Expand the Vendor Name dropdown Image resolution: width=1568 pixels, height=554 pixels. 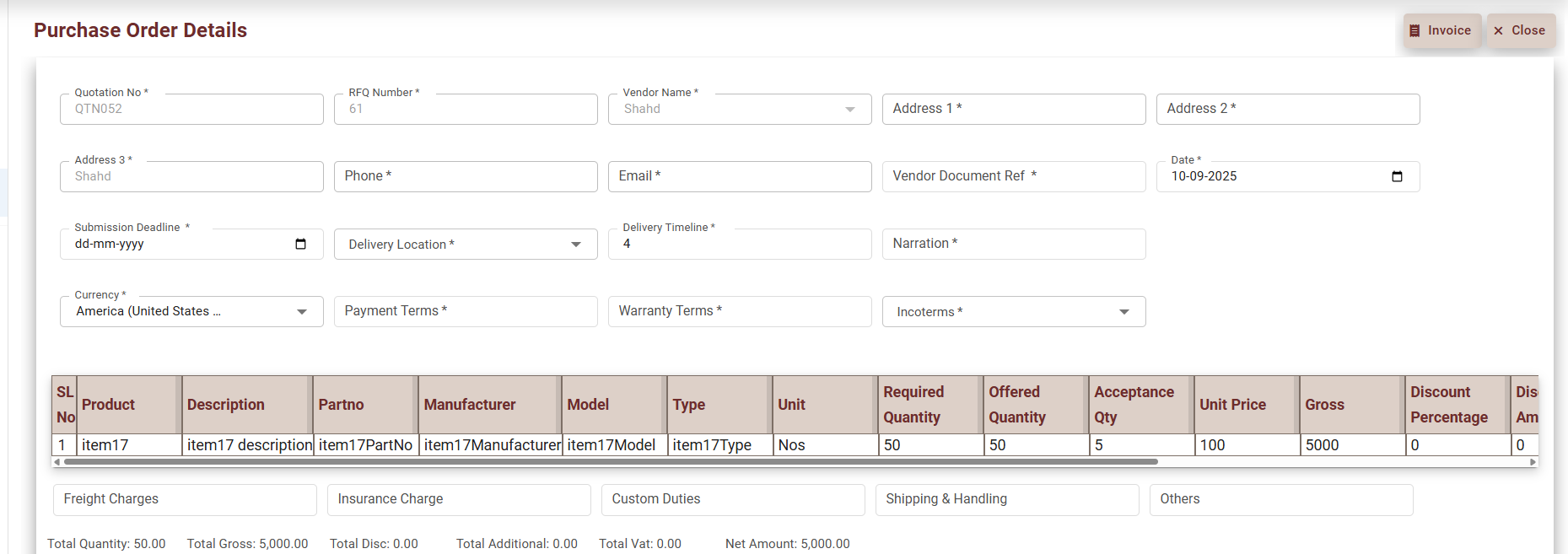(x=849, y=110)
